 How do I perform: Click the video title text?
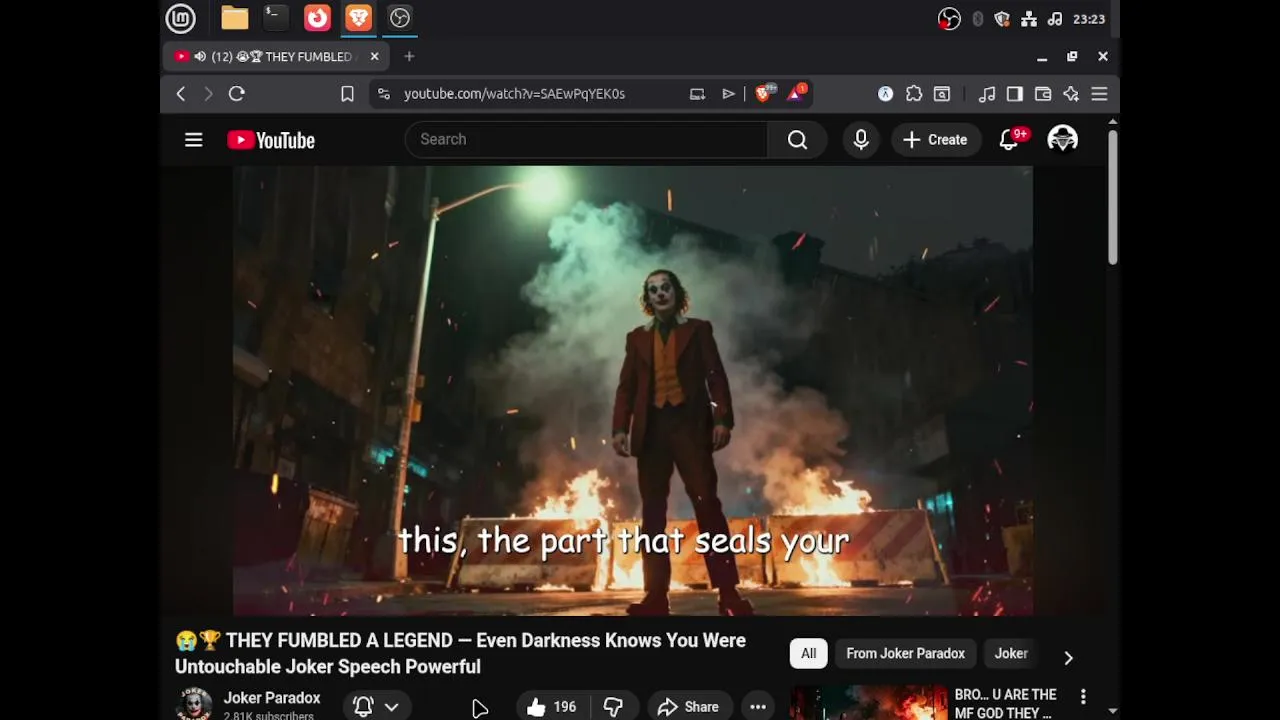[461, 654]
